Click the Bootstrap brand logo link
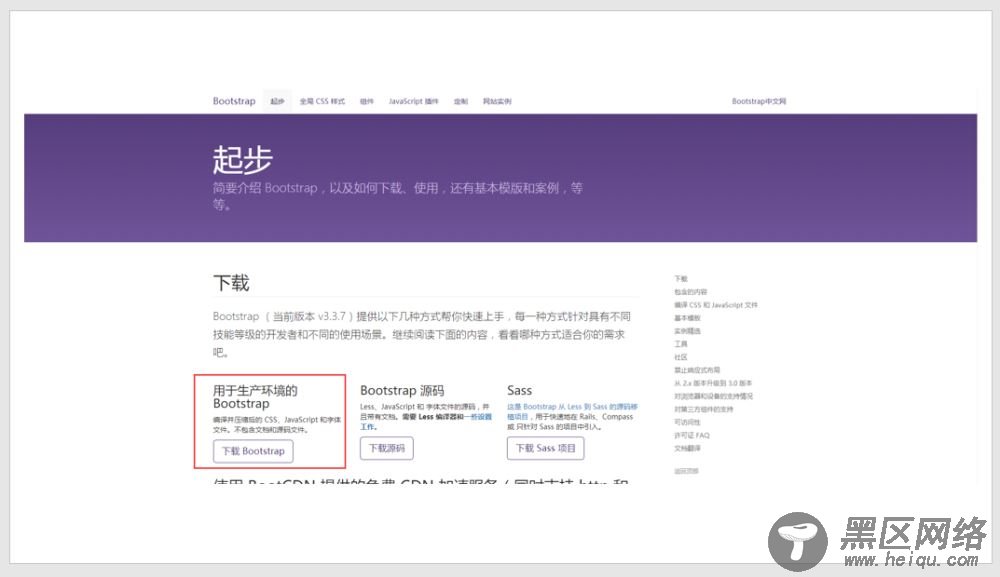Screen dimensions: 1000x577 coord(234,101)
